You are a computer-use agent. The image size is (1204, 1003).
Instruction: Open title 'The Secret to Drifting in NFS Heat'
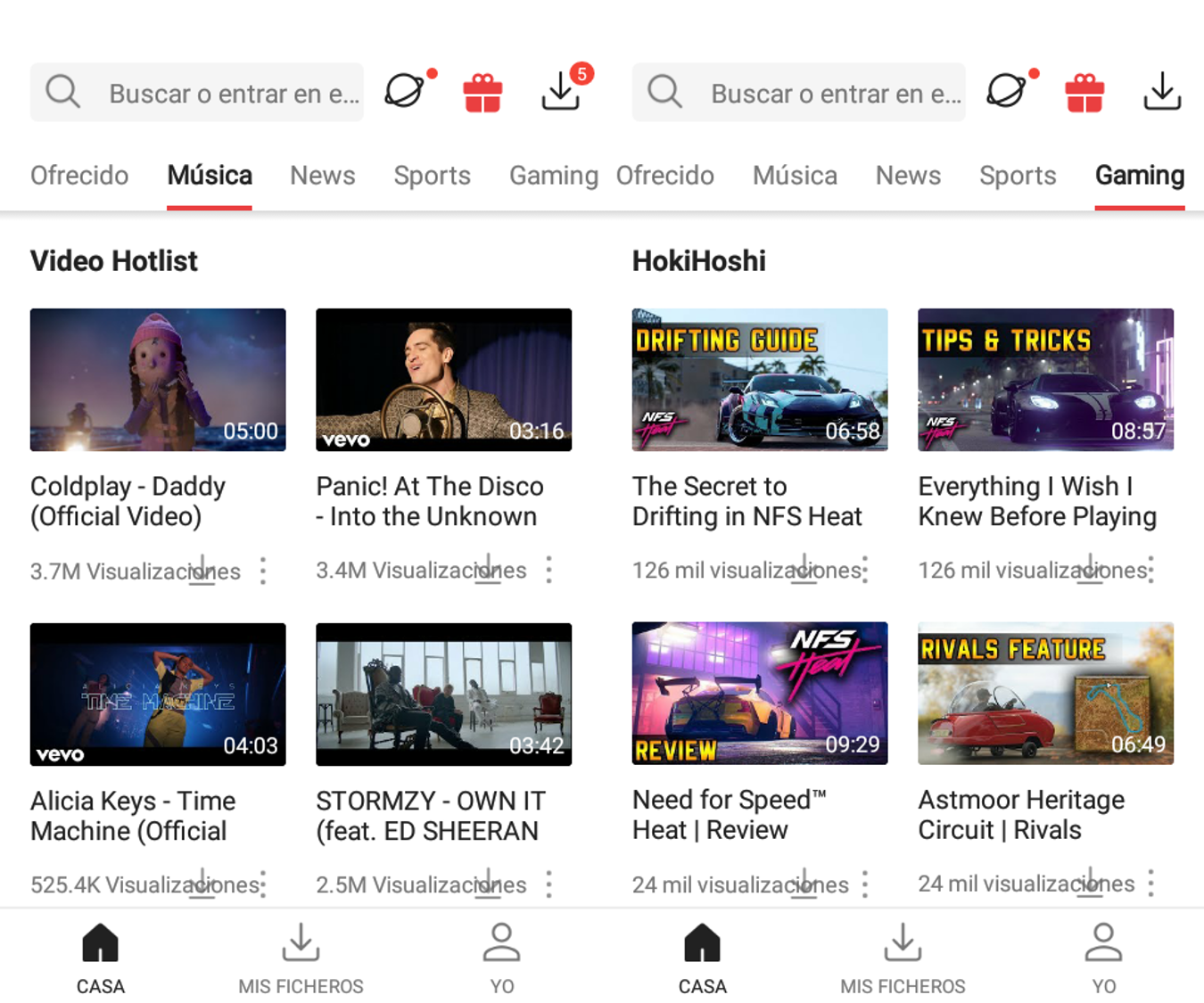(747, 501)
